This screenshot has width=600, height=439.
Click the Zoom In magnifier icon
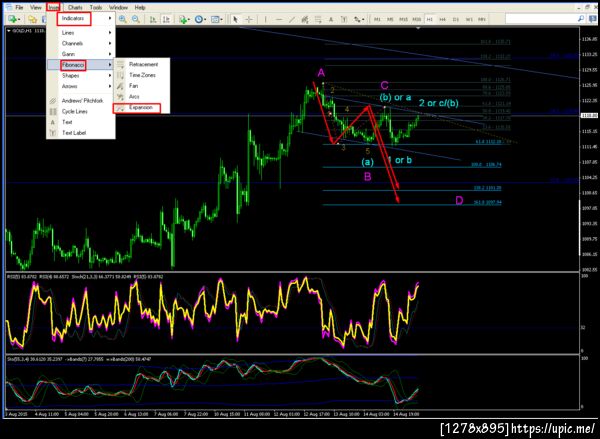click(122, 19)
